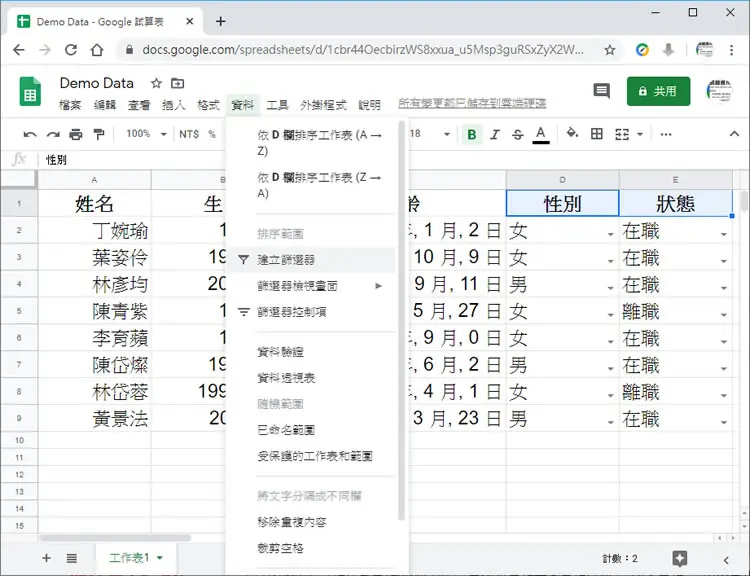
Task: Click the Explore star icon at bottom right
Action: point(680,558)
